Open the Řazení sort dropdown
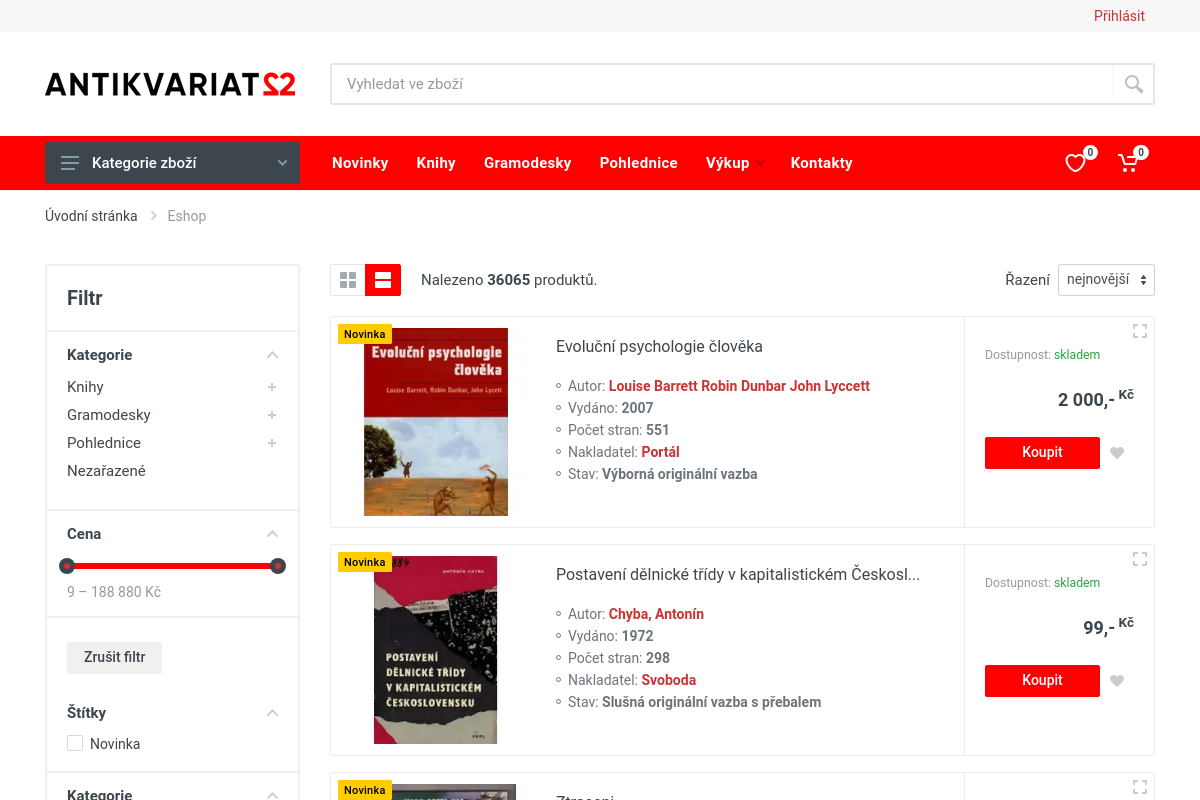The height and width of the screenshot is (800, 1200). (x=1106, y=280)
